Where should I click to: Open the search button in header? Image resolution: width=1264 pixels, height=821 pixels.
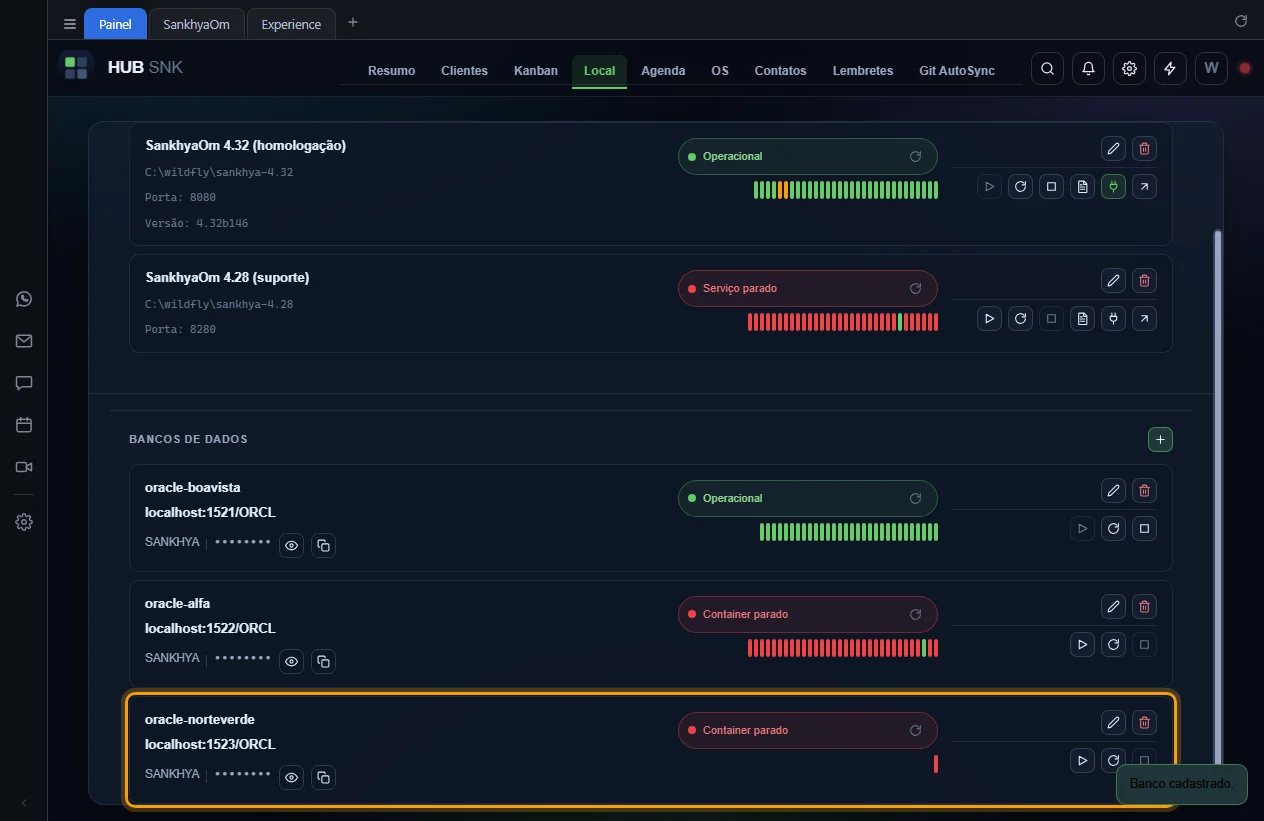(x=1047, y=68)
